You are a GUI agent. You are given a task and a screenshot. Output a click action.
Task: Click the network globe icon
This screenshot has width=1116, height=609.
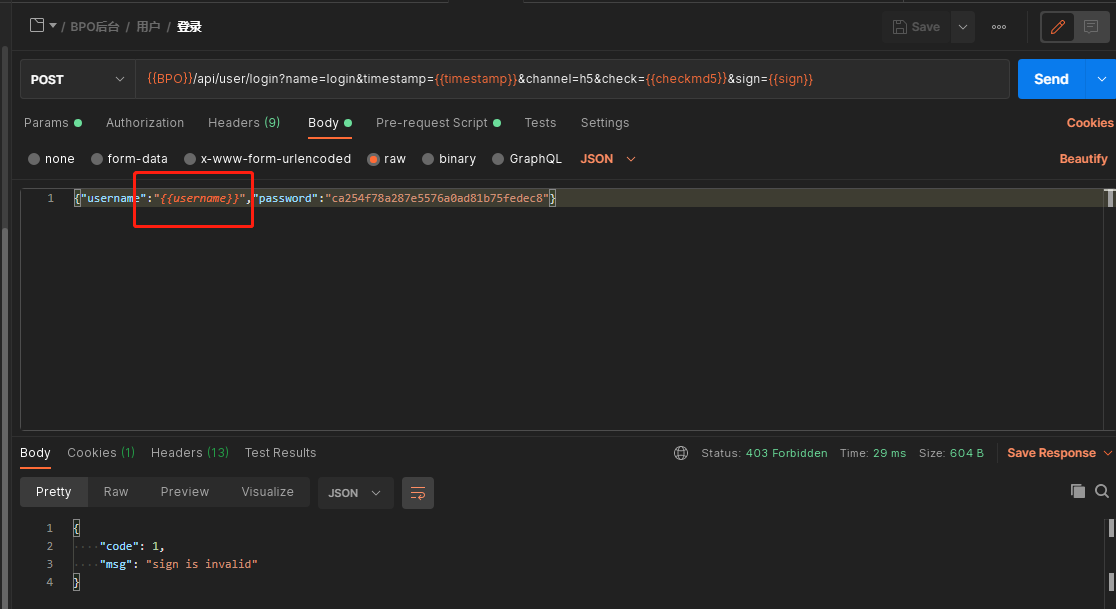click(681, 453)
